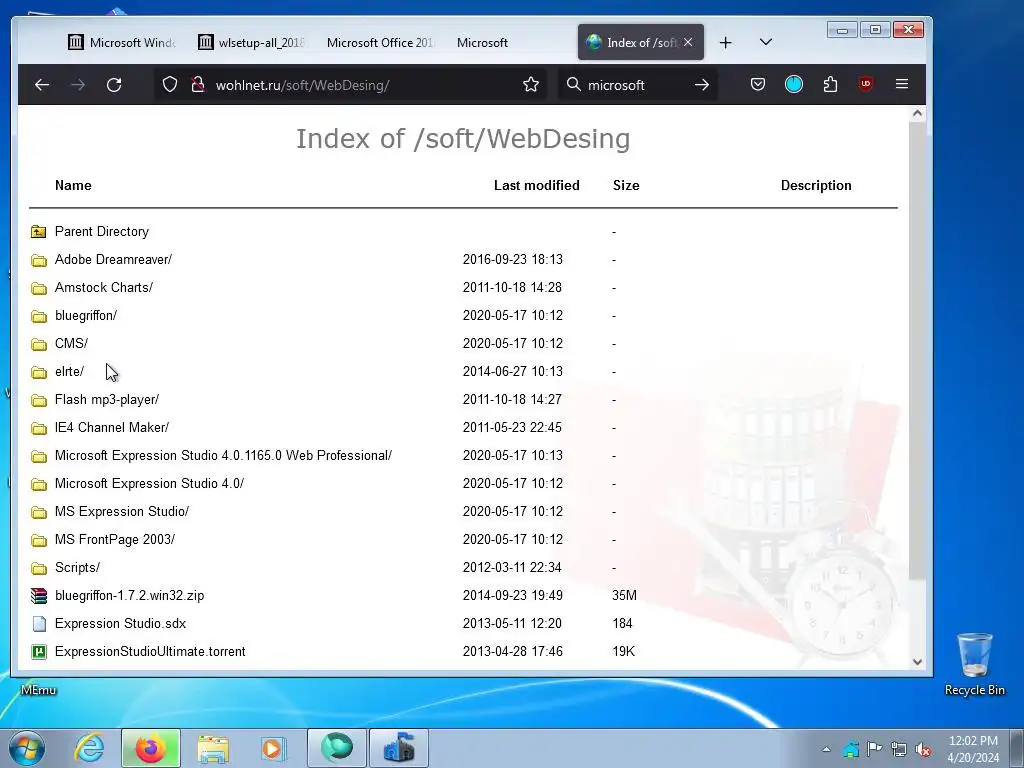Click folder icon beside Adobe Dreamreaver
Screen dimensions: 1024x768
pos(39,260)
